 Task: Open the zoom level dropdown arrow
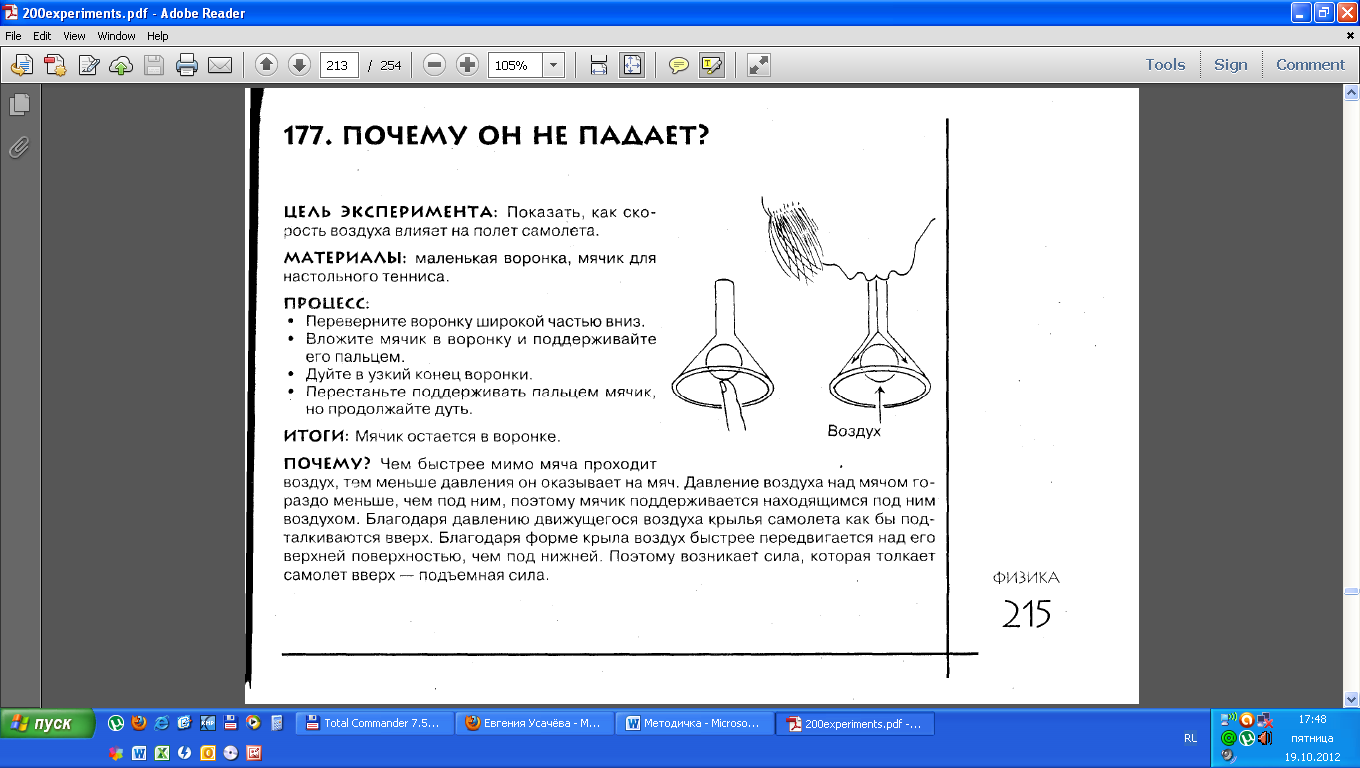(x=553, y=65)
